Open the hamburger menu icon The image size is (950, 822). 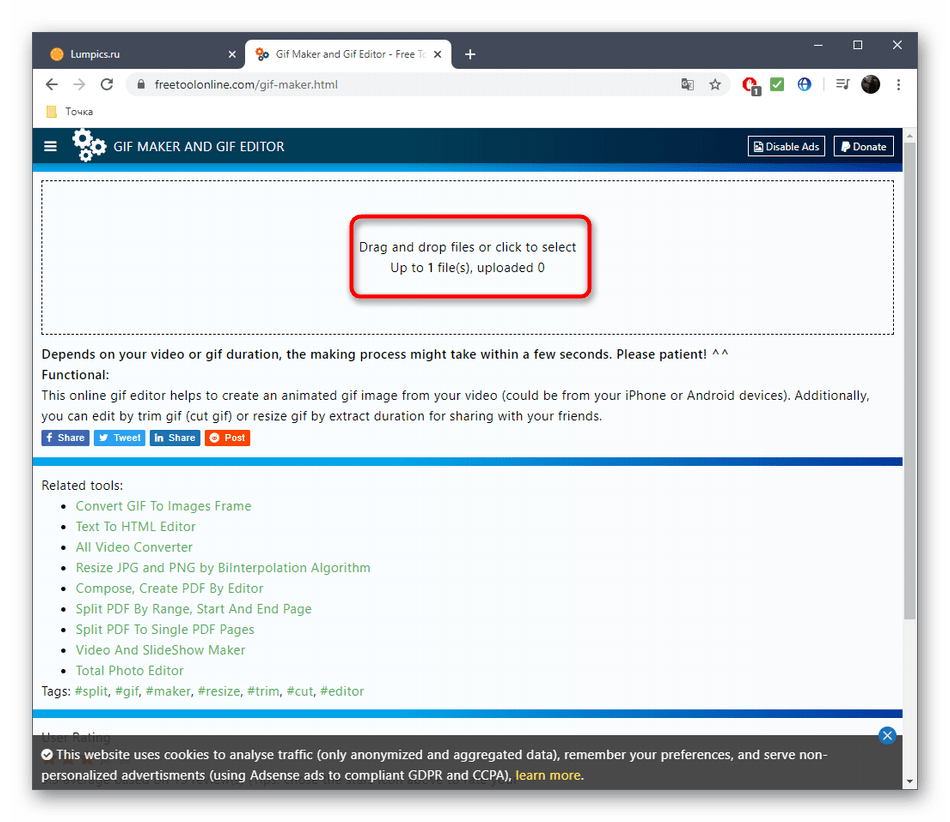(x=50, y=147)
